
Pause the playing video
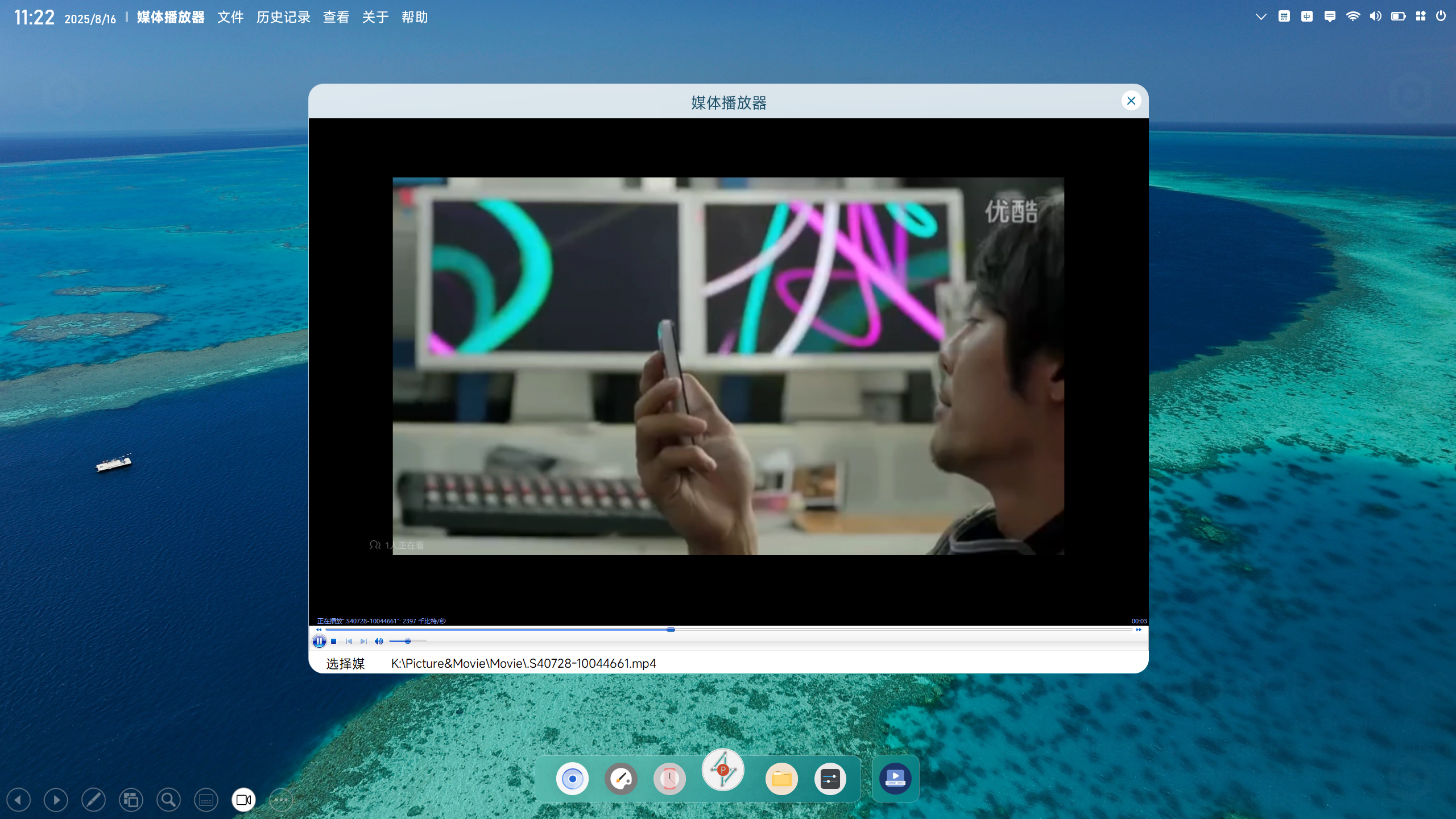pyautogui.click(x=319, y=641)
